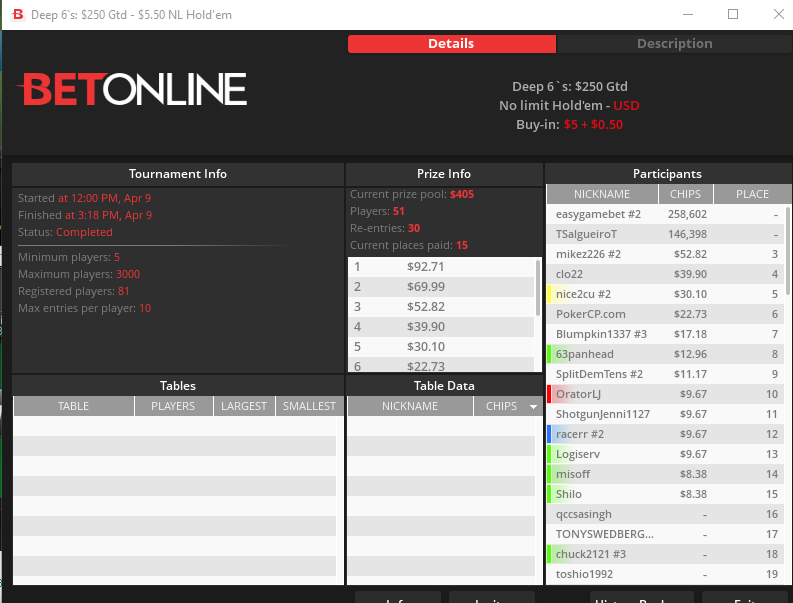Click the Buy-in: $5 + $0.50 text
Image resolution: width=793 pixels, height=603 pixels.
(x=569, y=124)
